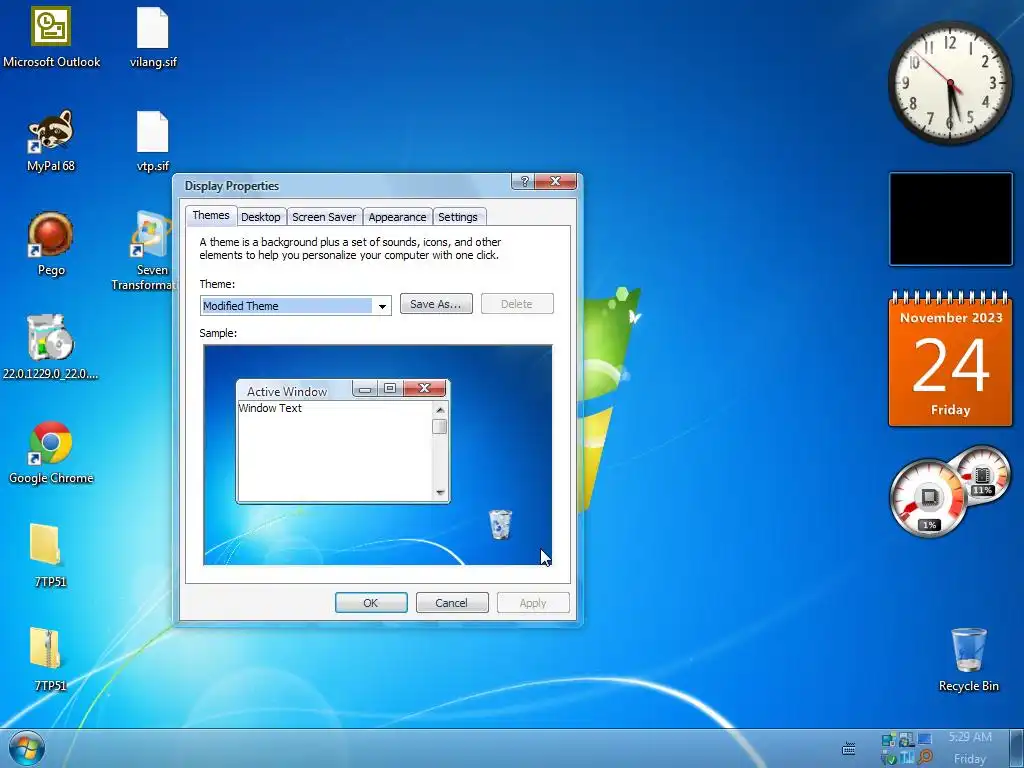Click the blue bars tray icon

(x=907, y=757)
